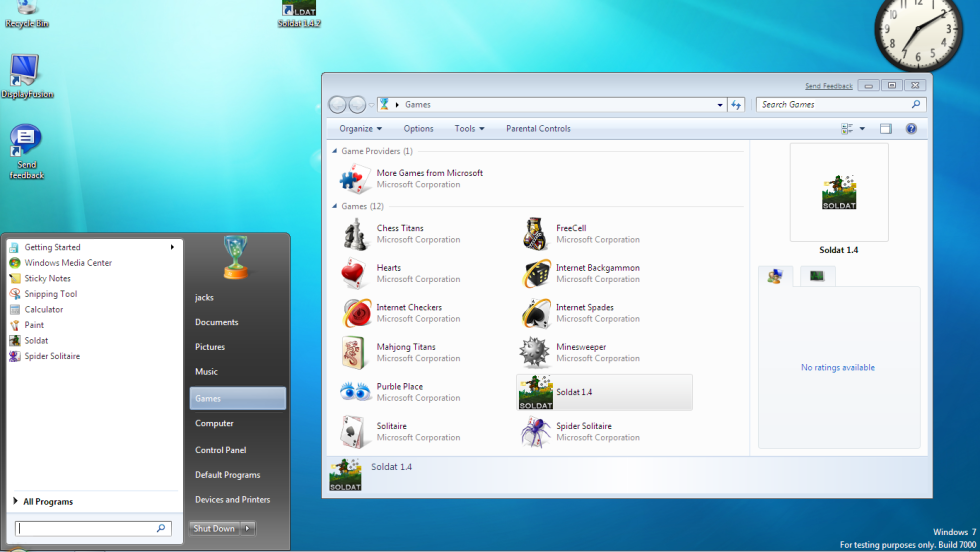This screenshot has height=552, width=980.
Task: Open the Shut Down options arrow
Action: (x=248, y=528)
